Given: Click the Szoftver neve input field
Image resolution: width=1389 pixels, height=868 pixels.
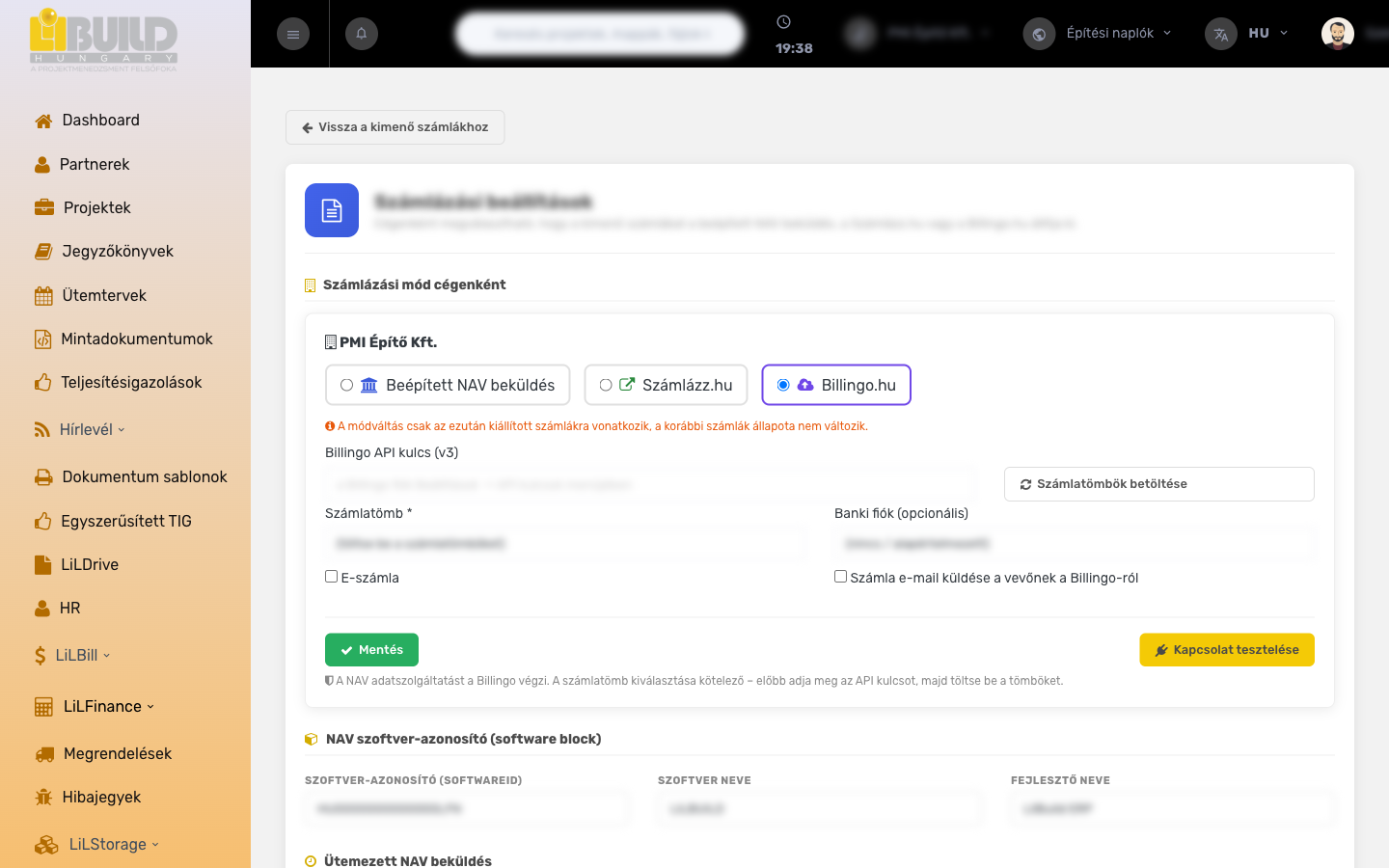Looking at the screenshot, I should click(821, 809).
